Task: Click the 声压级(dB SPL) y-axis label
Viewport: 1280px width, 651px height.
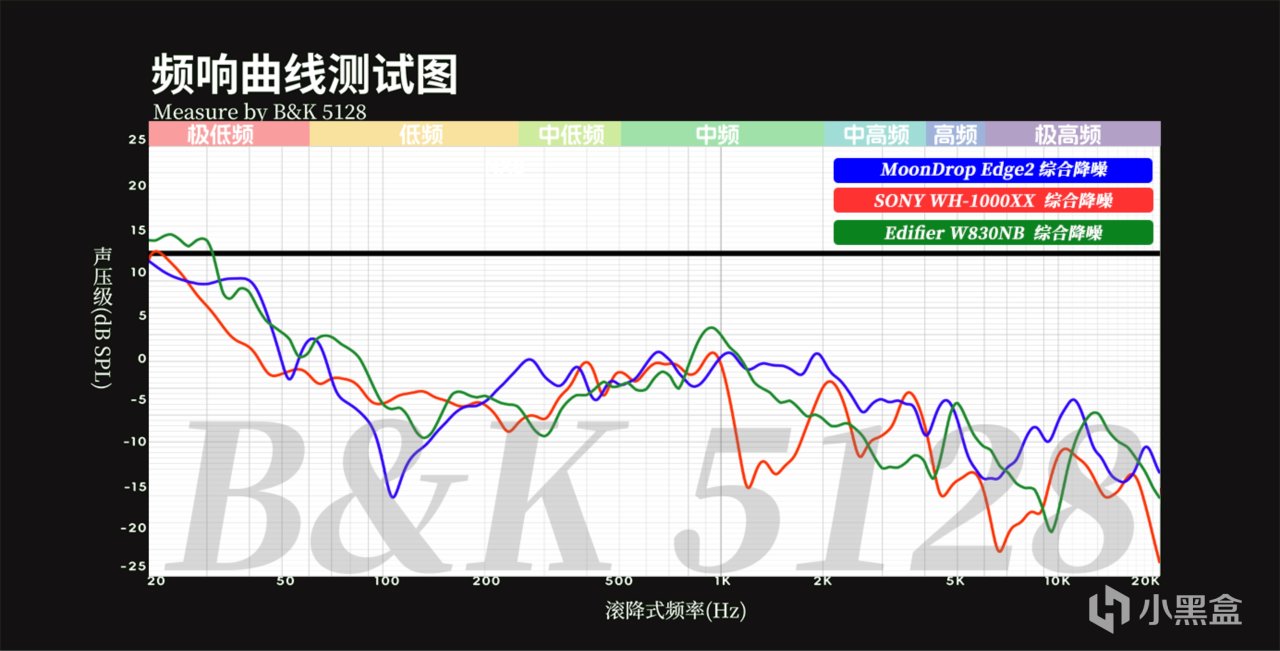Action: [x=104, y=318]
